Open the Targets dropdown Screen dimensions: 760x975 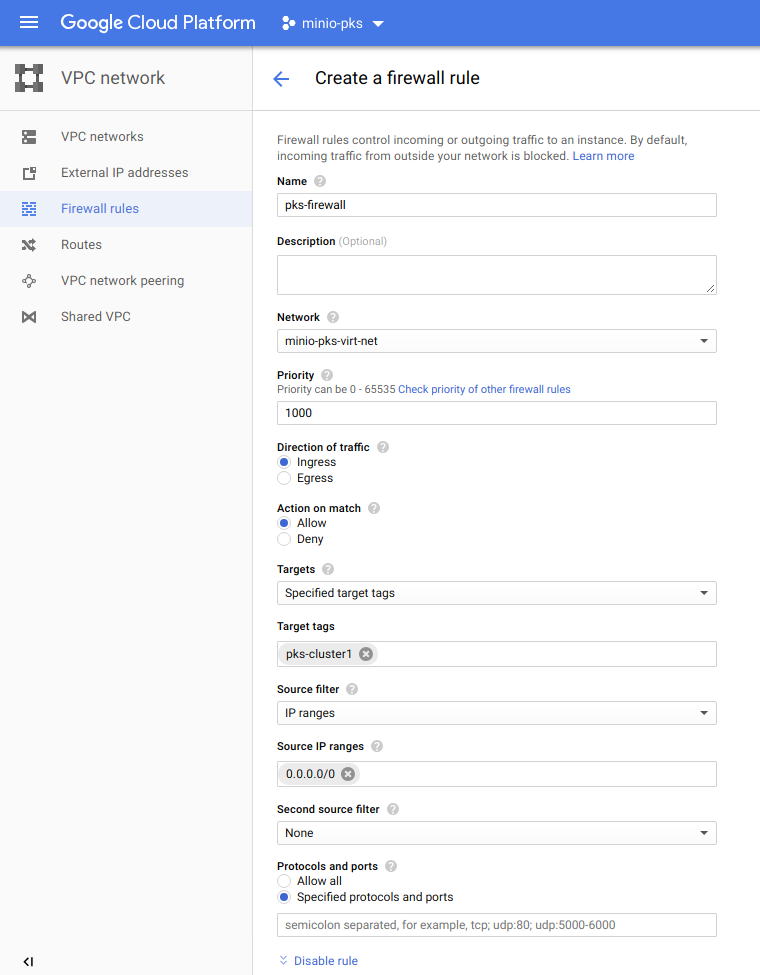point(496,593)
